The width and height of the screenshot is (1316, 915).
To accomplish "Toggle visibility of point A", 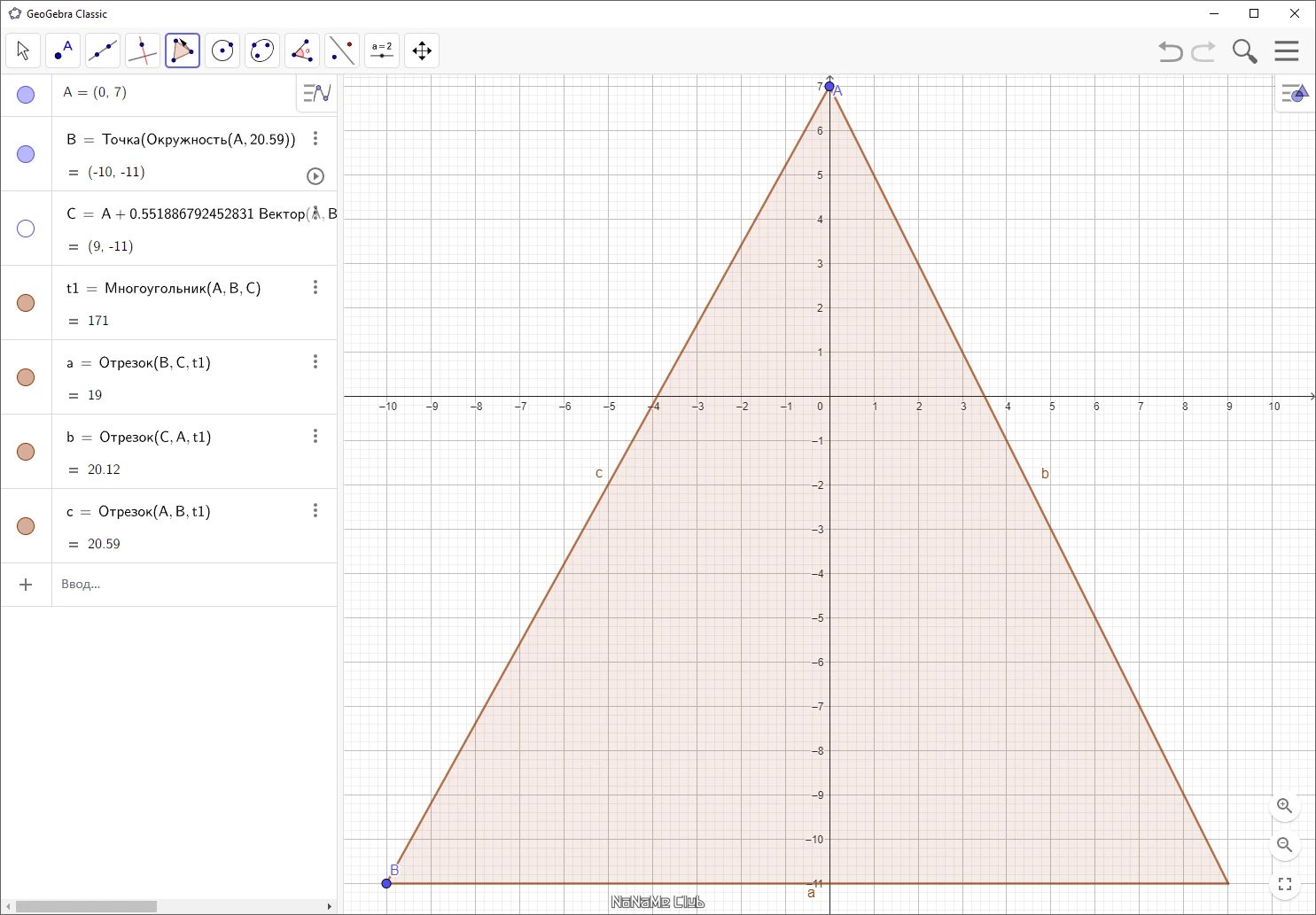I will (x=26, y=95).
